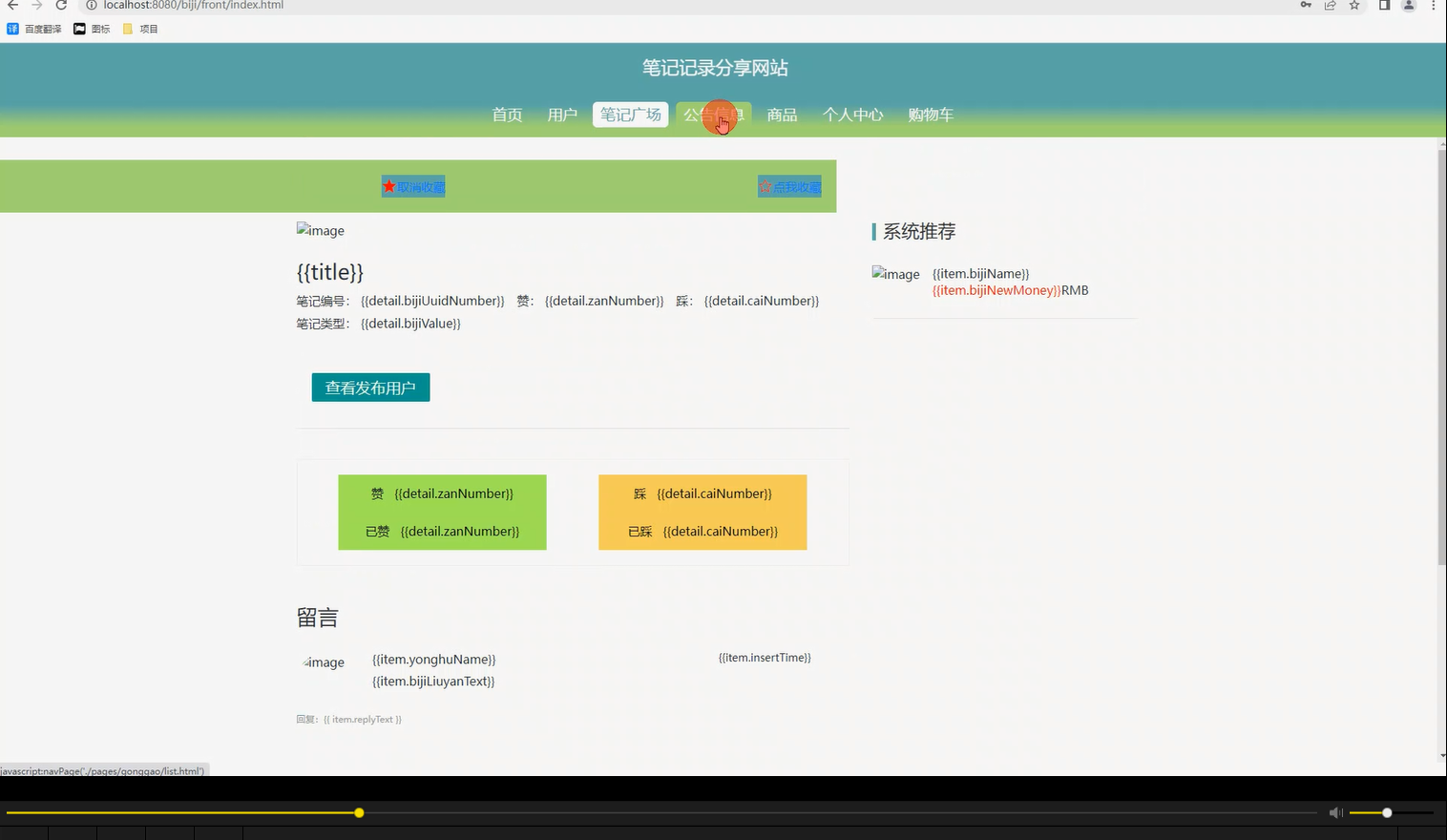Open the 项目 bookmarks folder
1447x840 pixels.
141,29
